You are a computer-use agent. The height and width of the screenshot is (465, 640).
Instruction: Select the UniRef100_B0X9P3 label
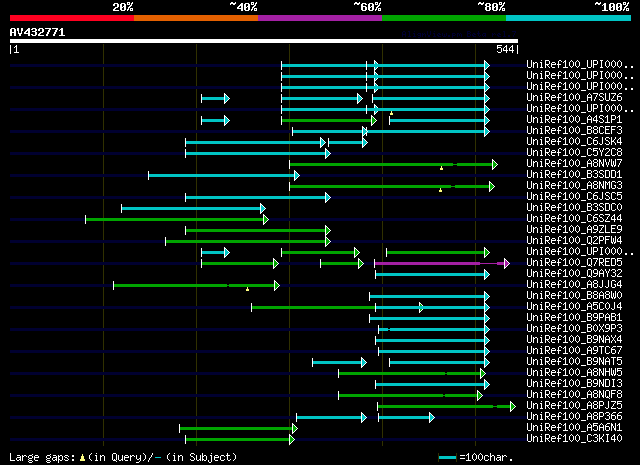pyautogui.click(x=574, y=329)
